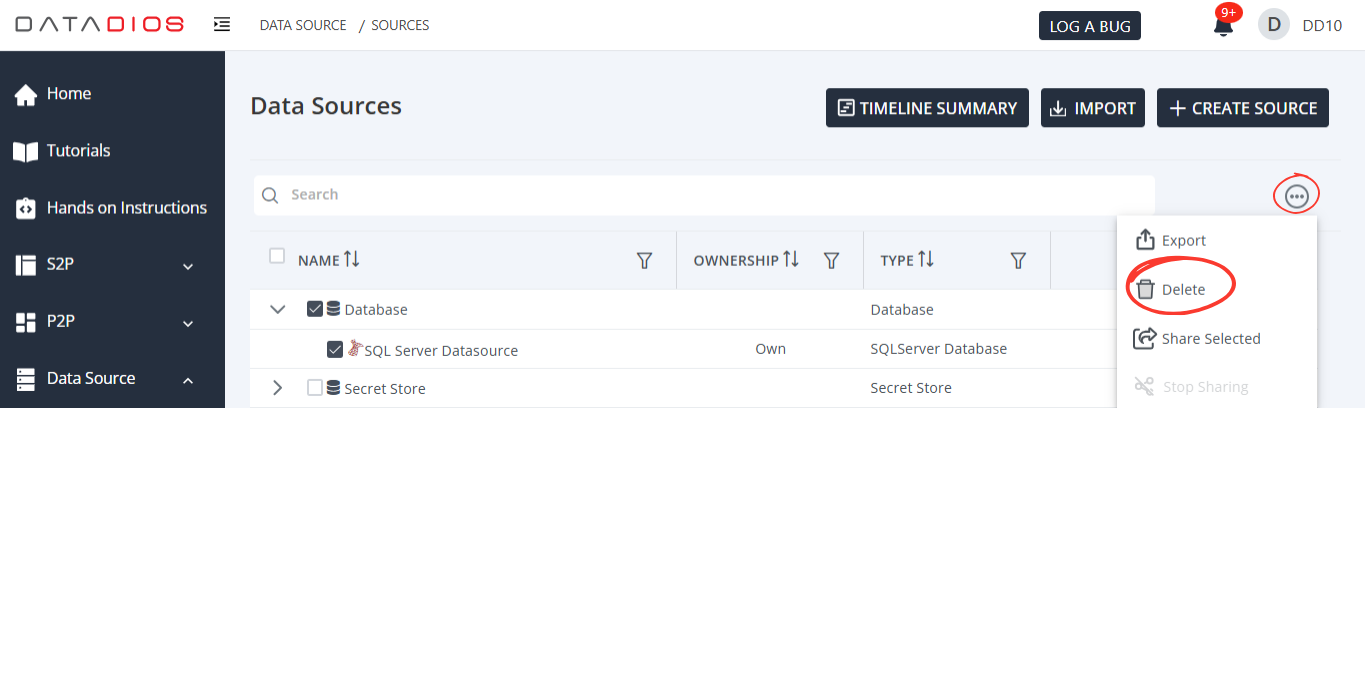
Task: Click the DD10 user avatar
Action: pos(1273,25)
